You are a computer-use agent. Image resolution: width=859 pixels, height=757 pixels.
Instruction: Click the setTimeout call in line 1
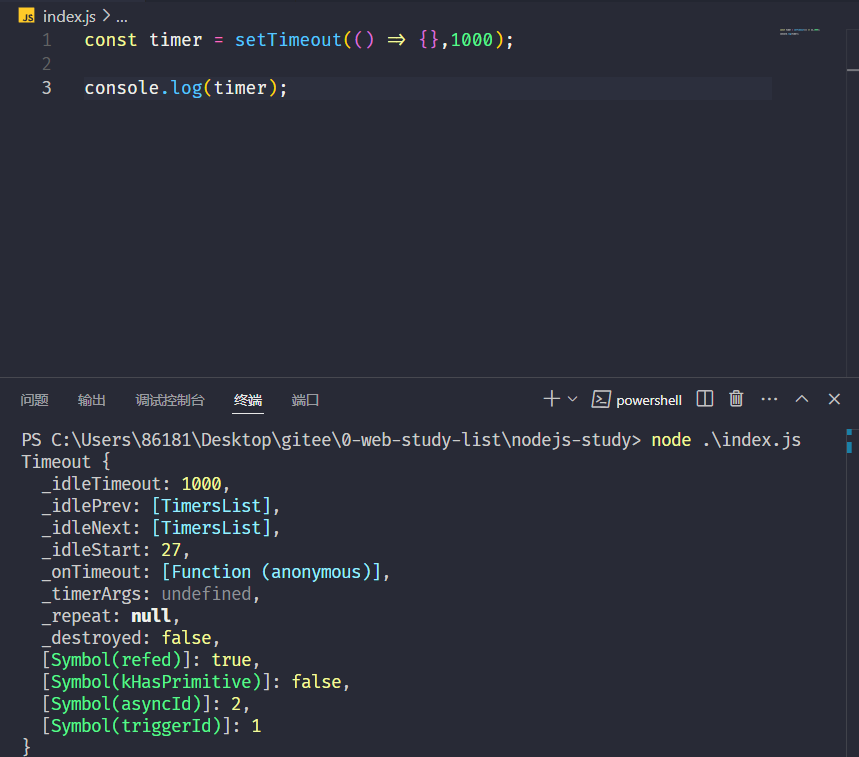click(288, 40)
